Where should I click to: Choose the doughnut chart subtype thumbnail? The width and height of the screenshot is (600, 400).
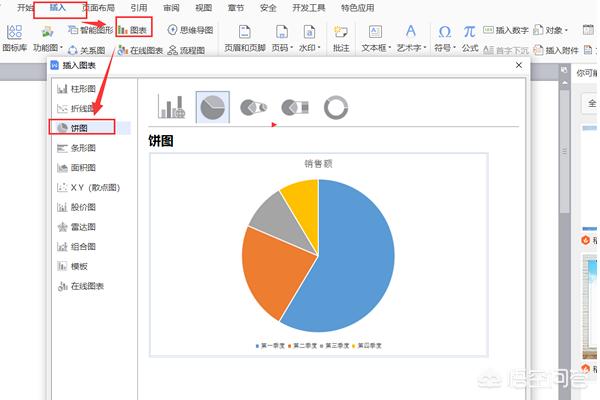pyautogui.click(x=336, y=108)
